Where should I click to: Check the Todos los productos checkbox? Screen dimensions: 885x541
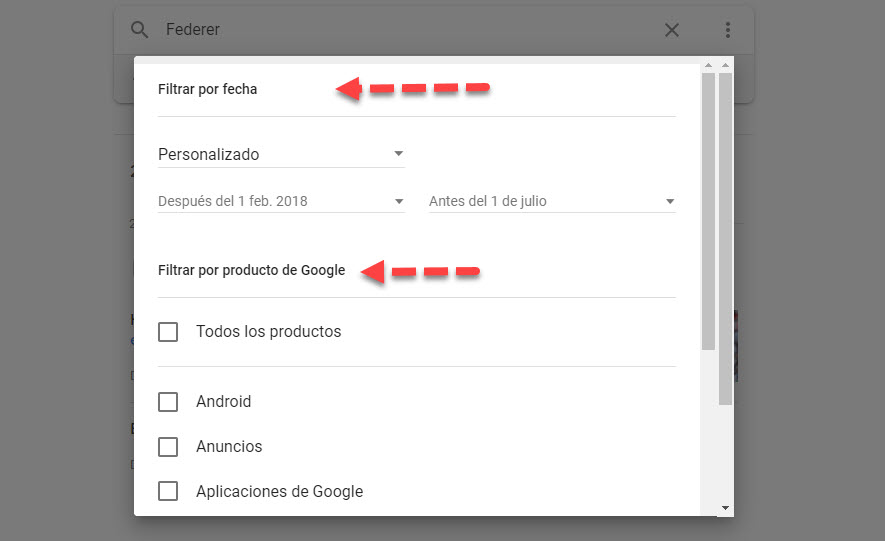[x=168, y=331]
